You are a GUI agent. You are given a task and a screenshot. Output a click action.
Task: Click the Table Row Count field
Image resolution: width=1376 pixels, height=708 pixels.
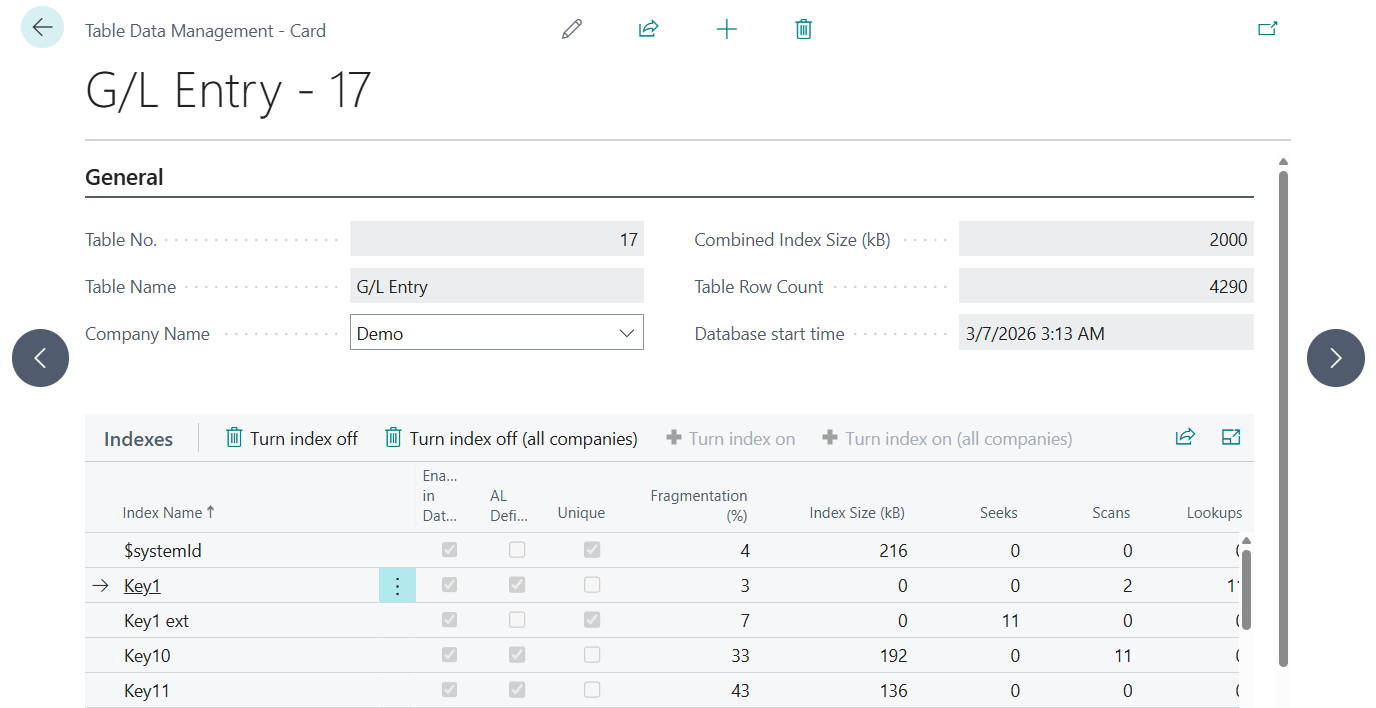(x=1106, y=285)
